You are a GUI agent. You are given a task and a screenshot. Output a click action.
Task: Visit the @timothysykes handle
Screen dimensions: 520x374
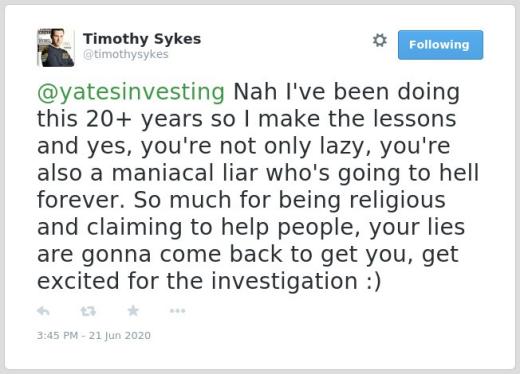click(x=126, y=54)
